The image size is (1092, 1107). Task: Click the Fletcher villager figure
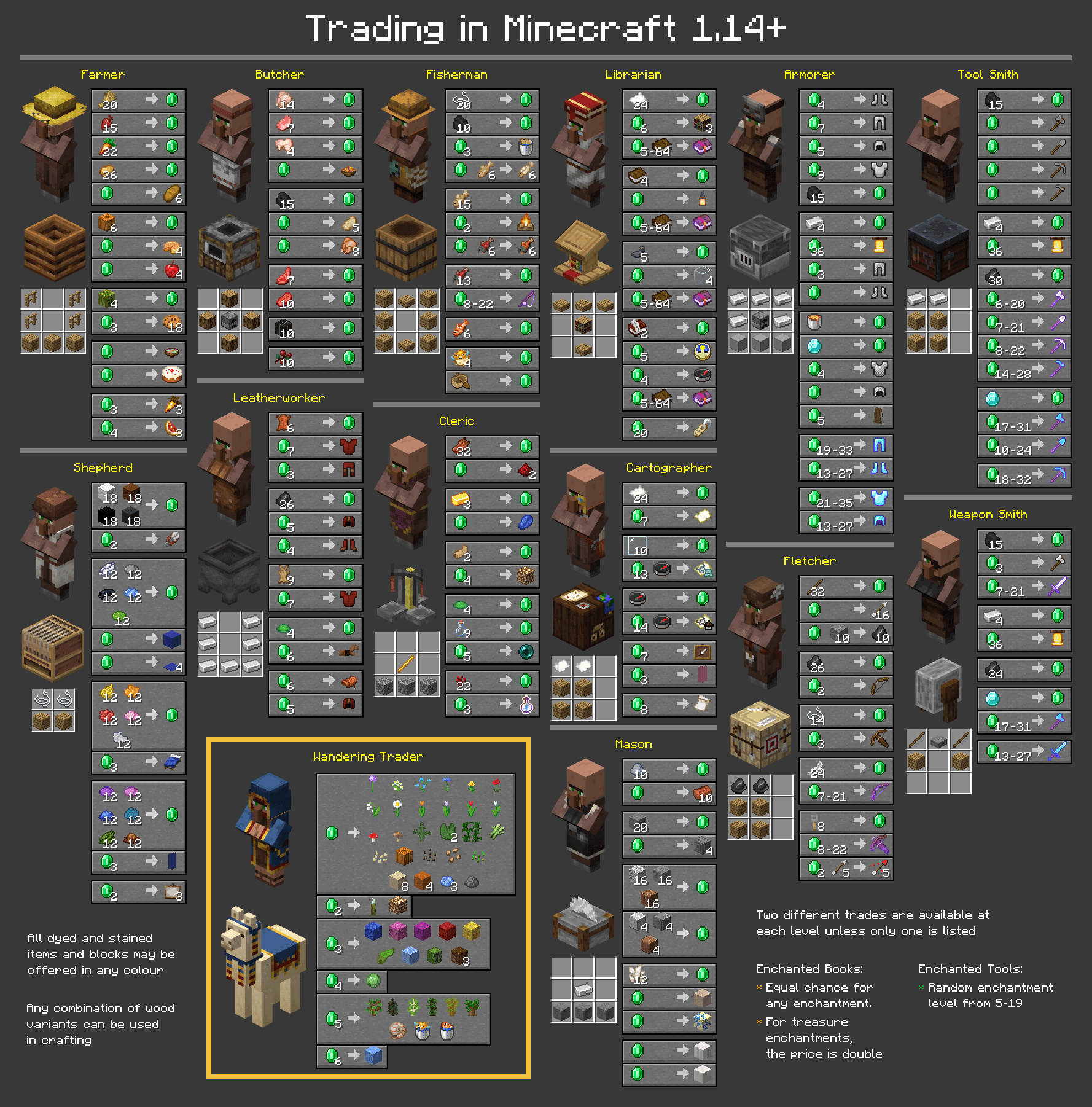(x=759, y=633)
